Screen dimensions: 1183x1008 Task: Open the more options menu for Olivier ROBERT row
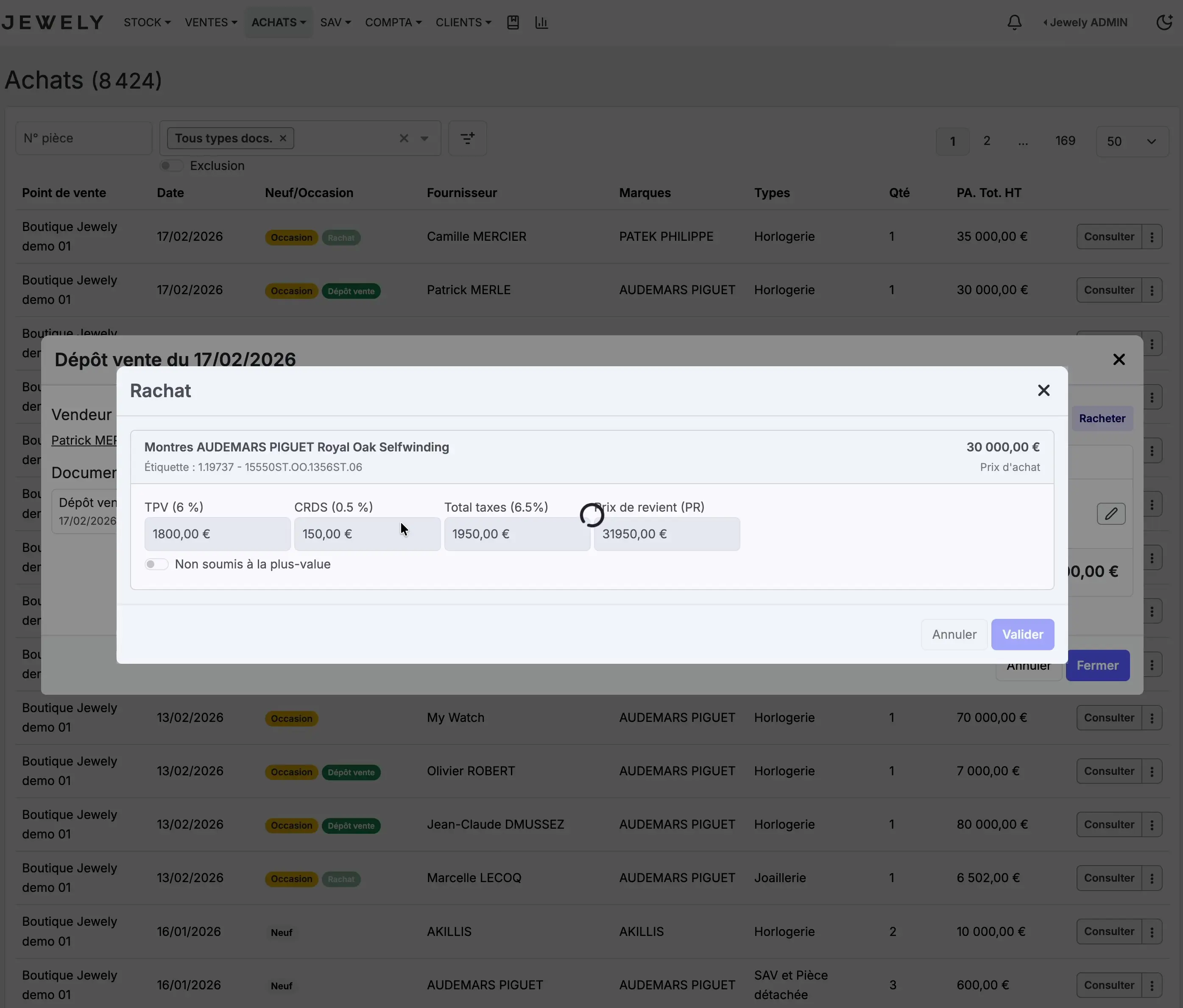[x=1152, y=771]
